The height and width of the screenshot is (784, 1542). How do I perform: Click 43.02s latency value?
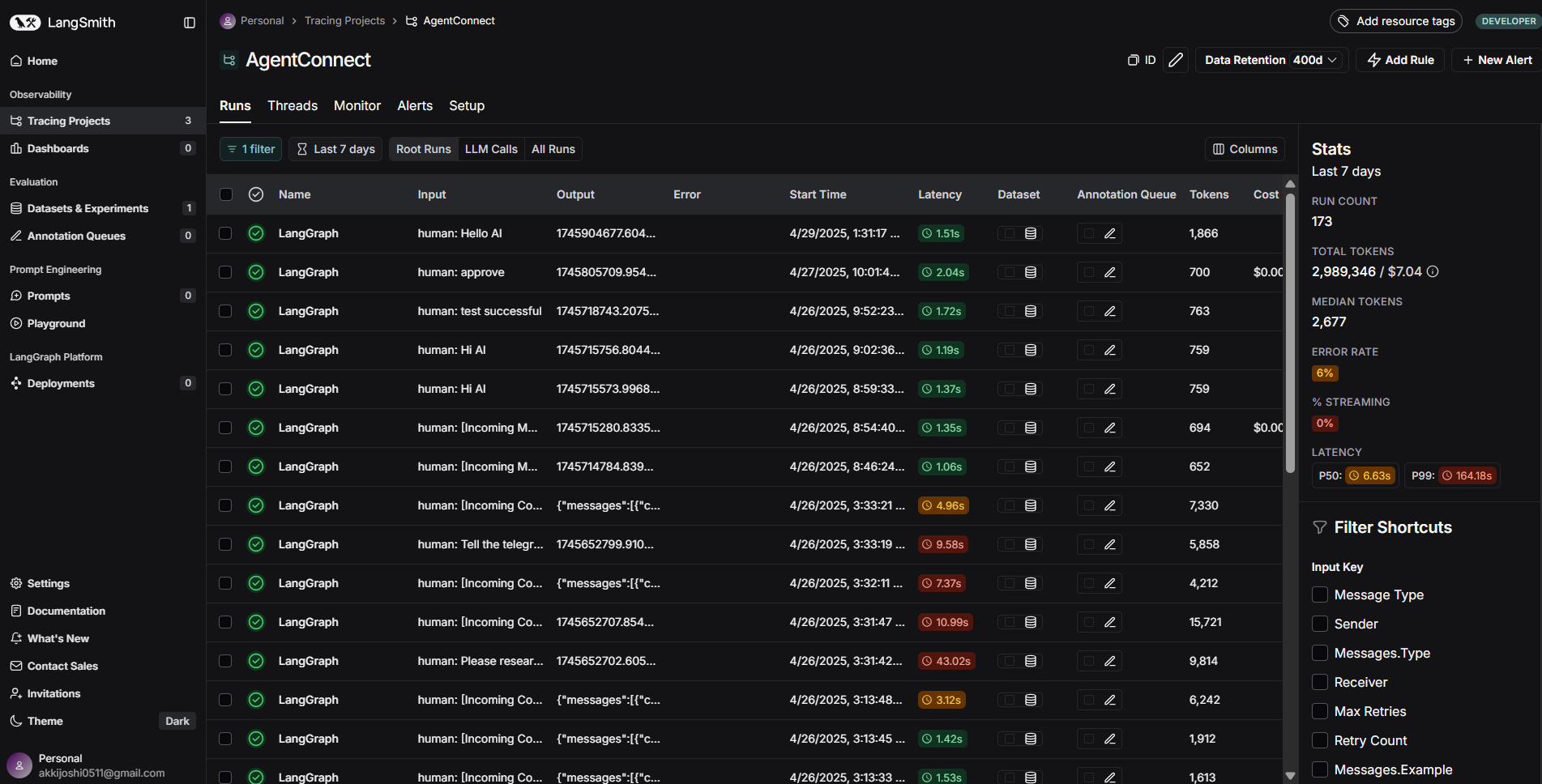946,661
